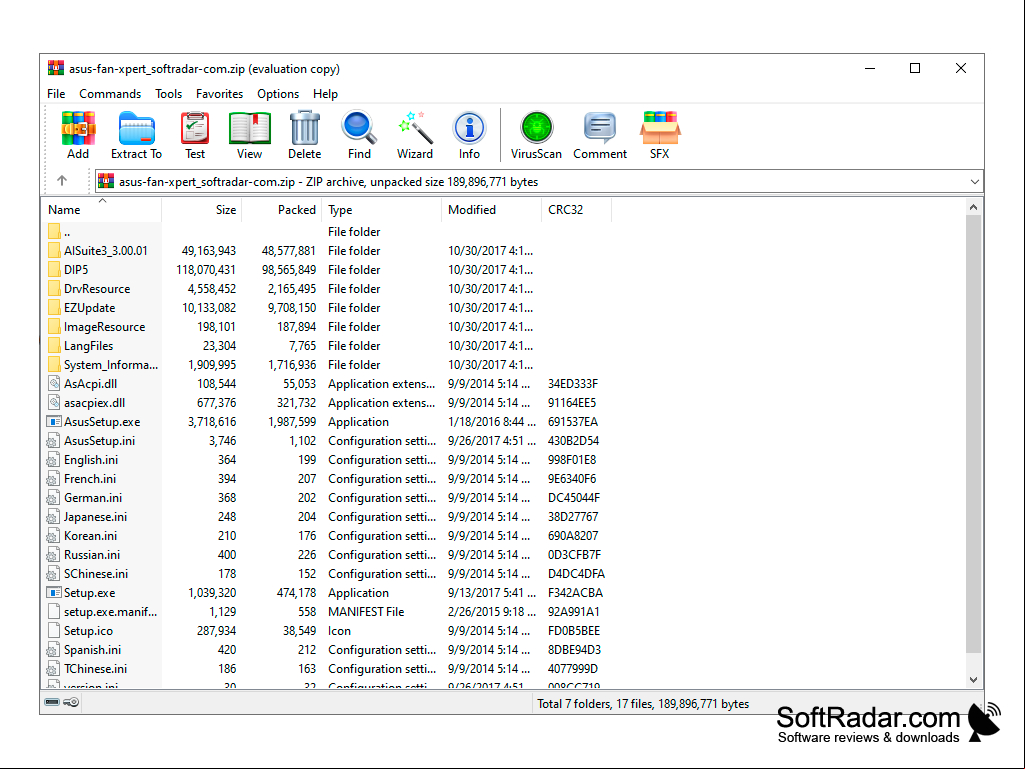Open the Help menu
The width and height of the screenshot is (1025, 769).
[x=325, y=94]
